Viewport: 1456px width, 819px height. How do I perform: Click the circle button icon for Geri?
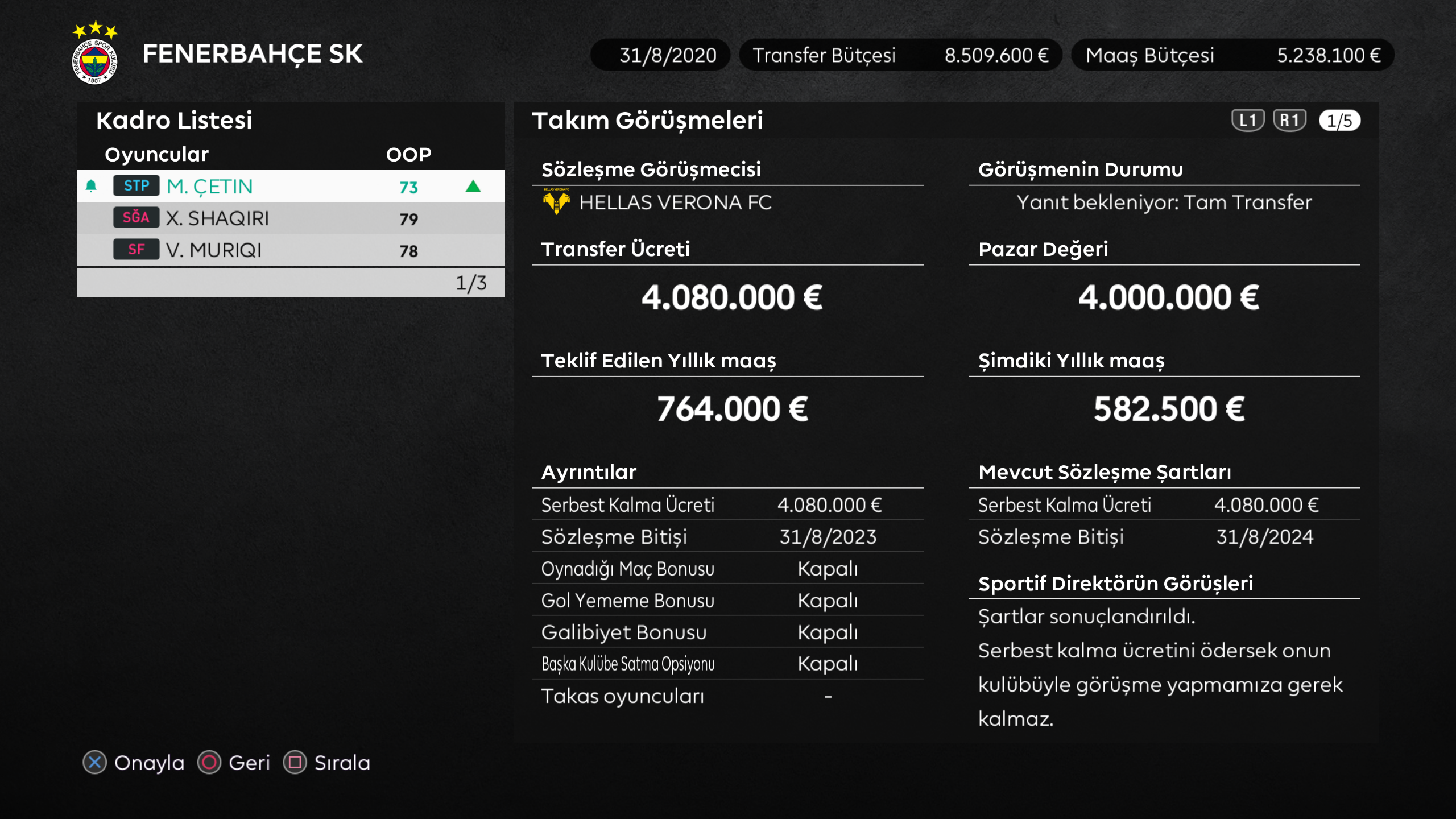point(209,763)
